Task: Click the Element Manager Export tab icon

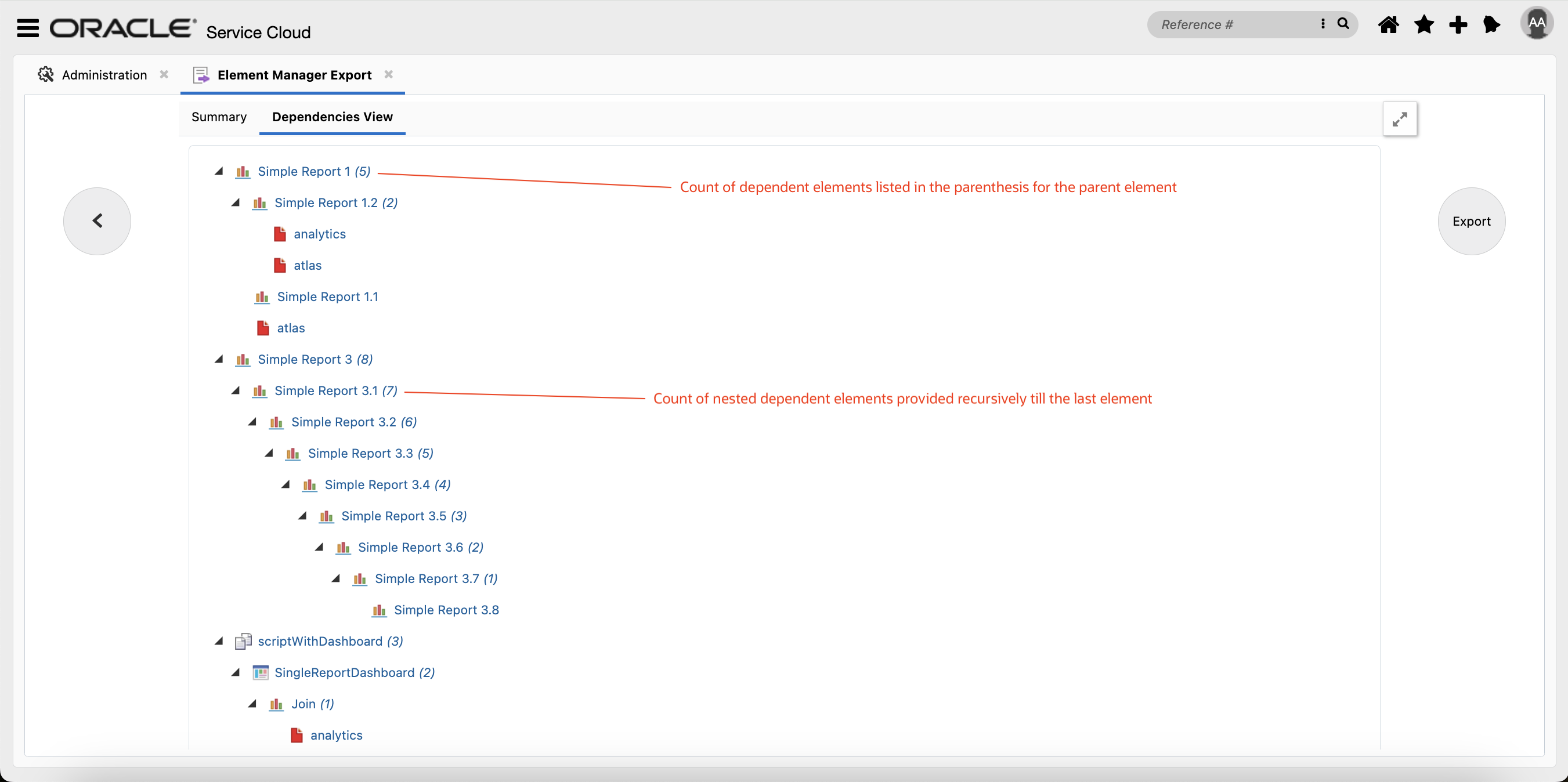Action: pyautogui.click(x=201, y=75)
